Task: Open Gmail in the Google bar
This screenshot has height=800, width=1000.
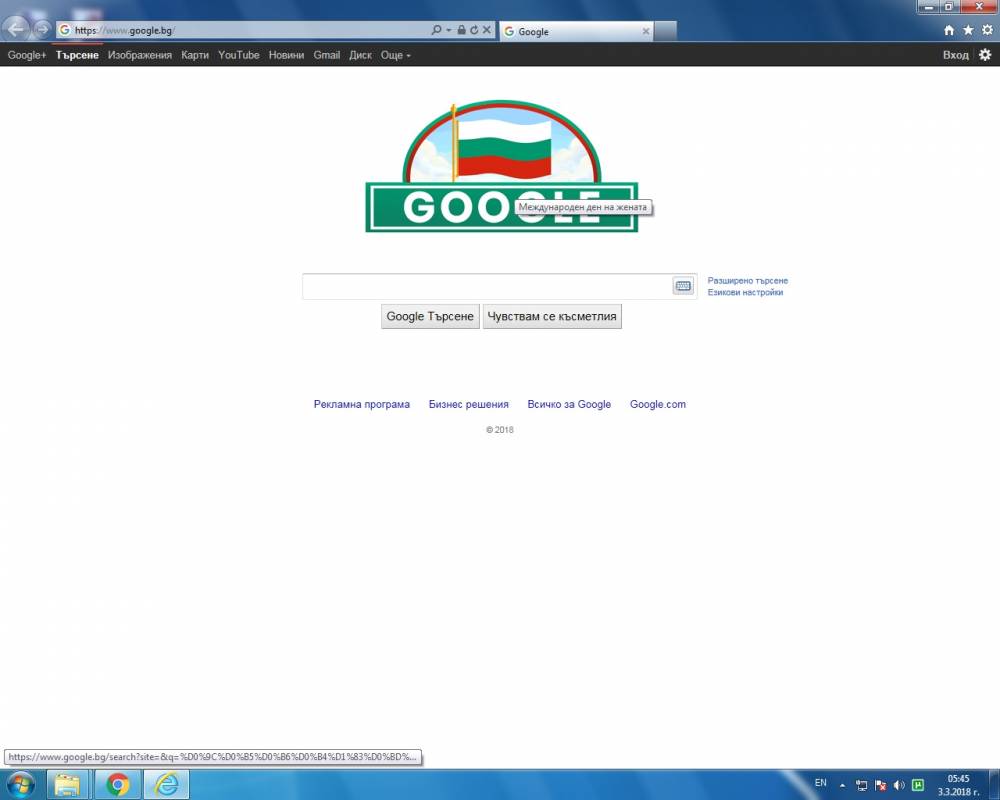Action: tap(327, 56)
